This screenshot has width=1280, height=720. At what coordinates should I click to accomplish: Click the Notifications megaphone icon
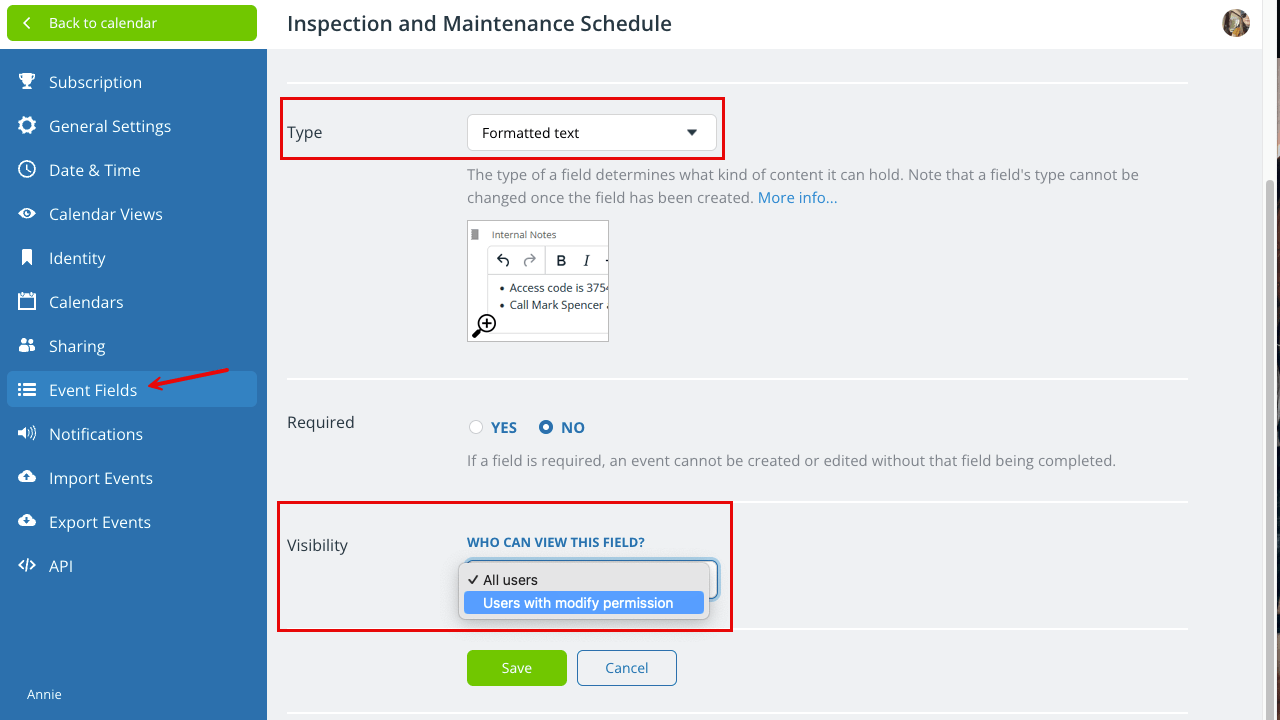27,434
